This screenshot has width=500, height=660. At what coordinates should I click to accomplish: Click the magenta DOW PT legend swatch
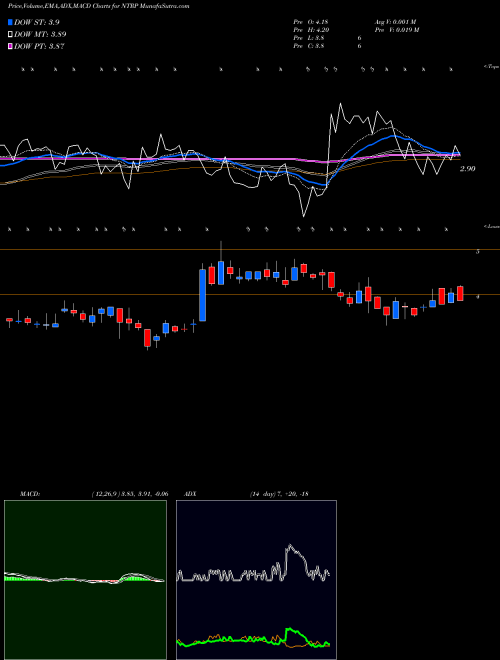point(10,46)
